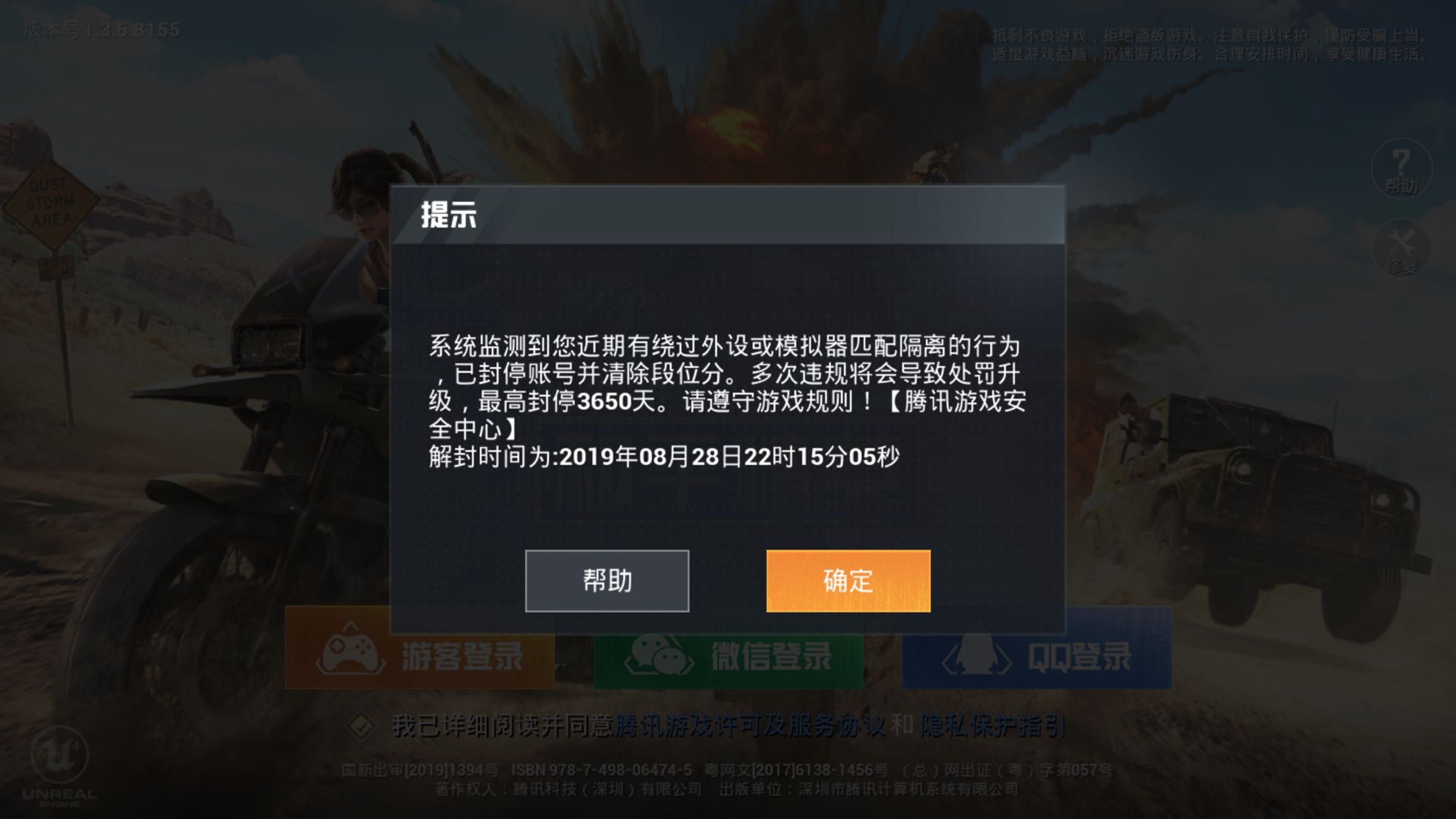1456x819 pixels.
Task: Click the Dust Storm Area road sign
Action: click(51, 204)
